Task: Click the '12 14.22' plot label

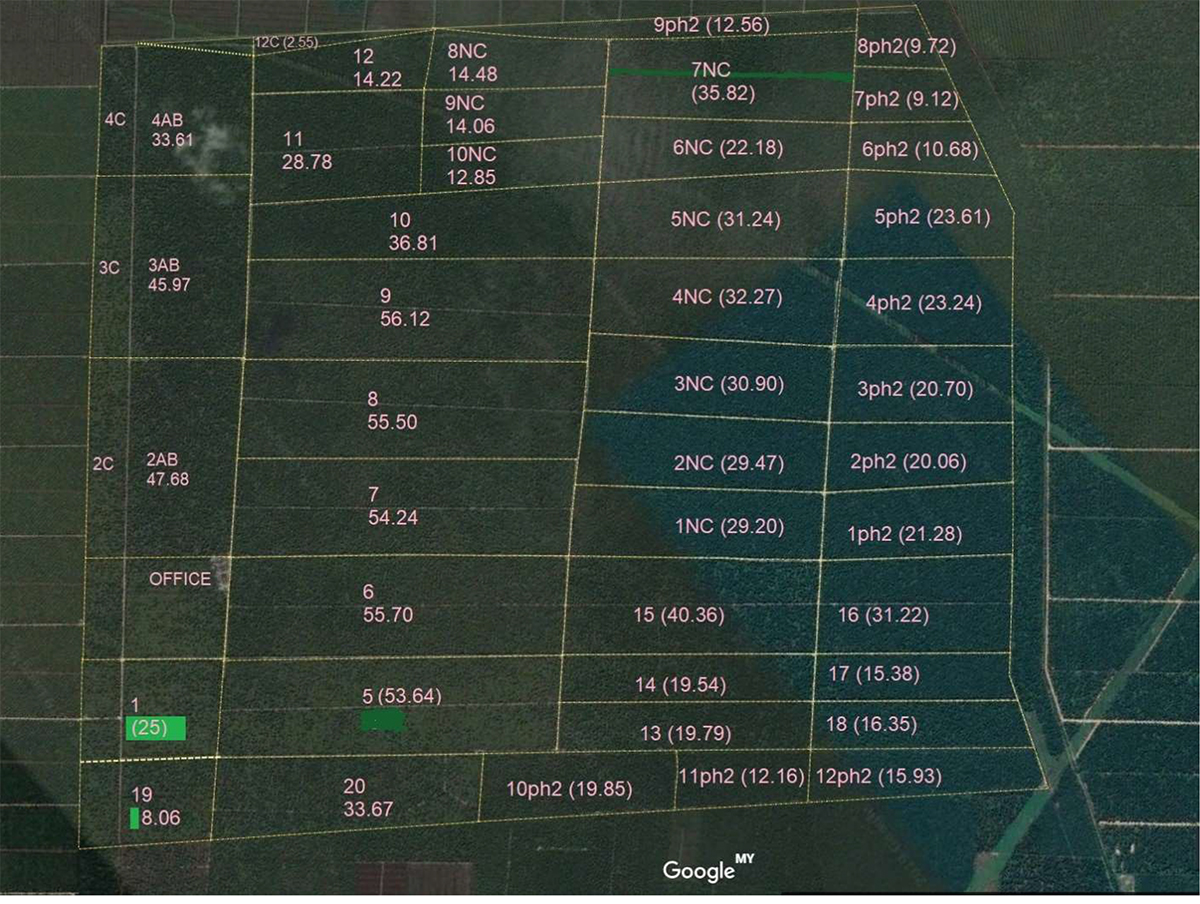Action: (377, 69)
